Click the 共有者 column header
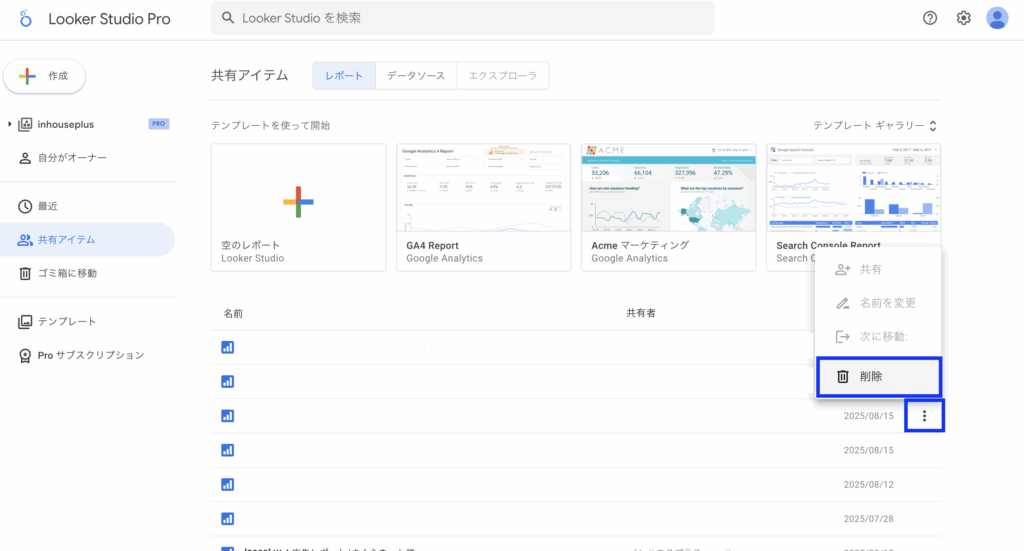 pyautogui.click(x=641, y=313)
